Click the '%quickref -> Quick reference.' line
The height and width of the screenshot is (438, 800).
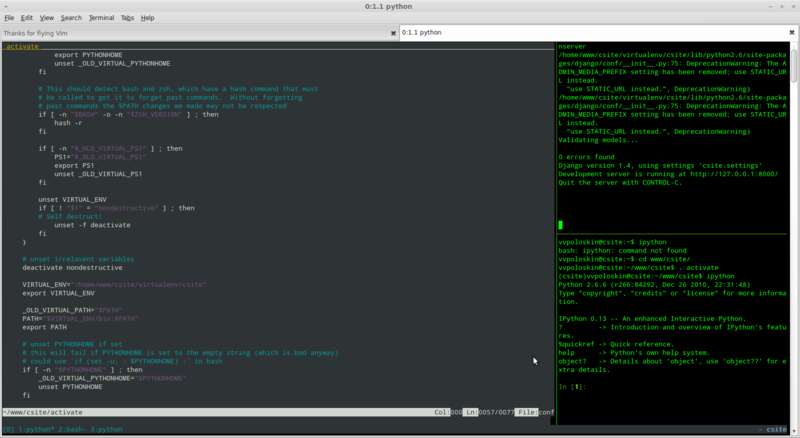click(616, 344)
